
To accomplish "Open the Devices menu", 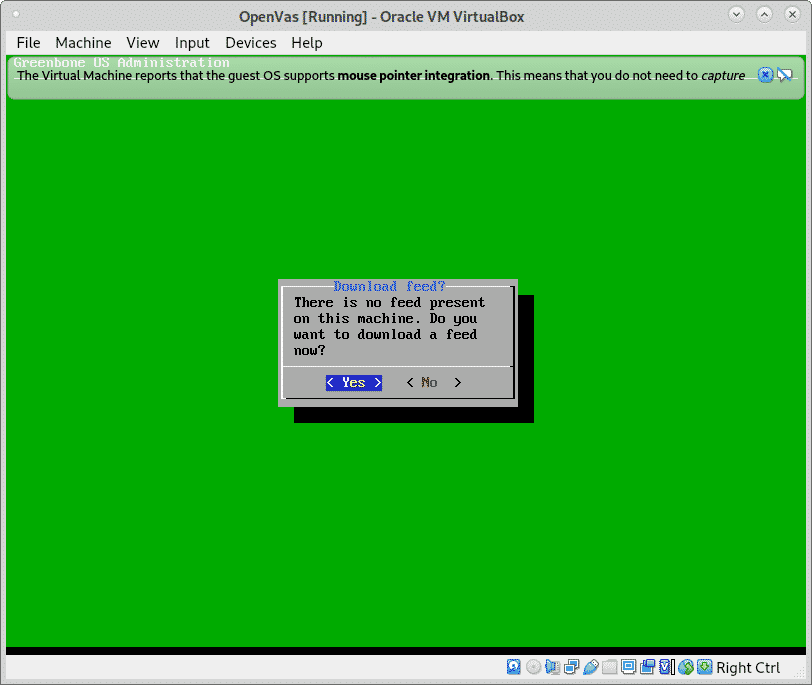I will [x=251, y=42].
